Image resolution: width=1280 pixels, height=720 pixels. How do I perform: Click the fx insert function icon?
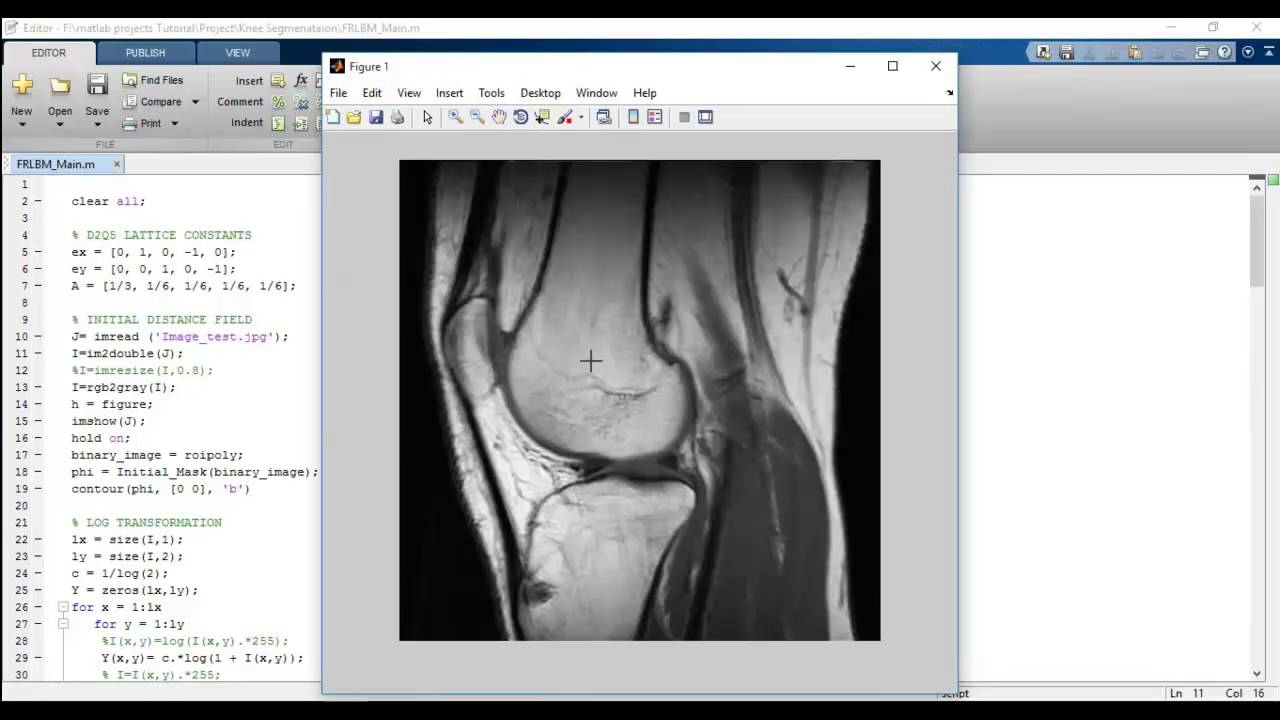click(x=300, y=80)
